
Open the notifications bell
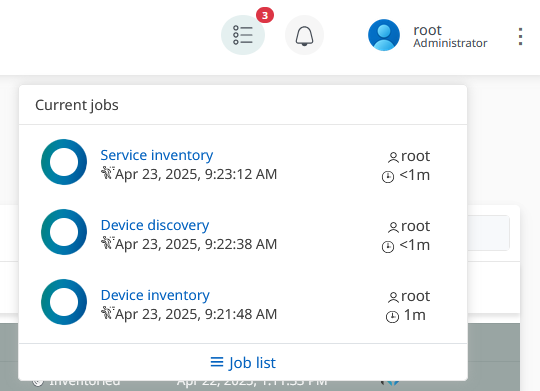pyautogui.click(x=304, y=35)
